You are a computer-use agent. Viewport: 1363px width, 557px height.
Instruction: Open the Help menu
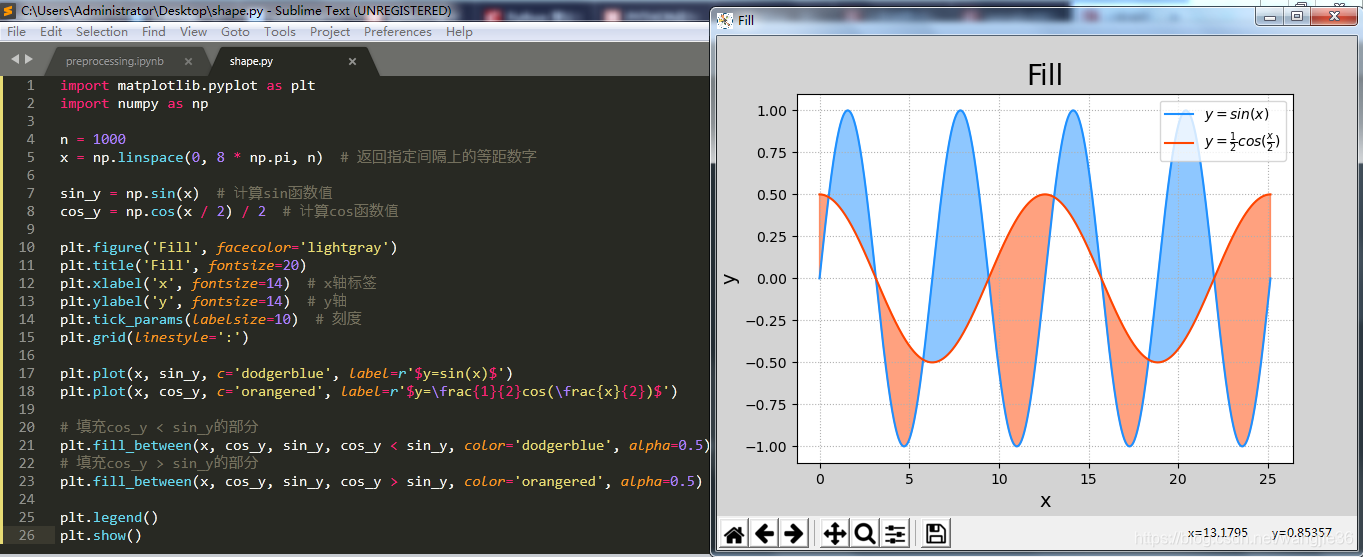(x=459, y=32)
